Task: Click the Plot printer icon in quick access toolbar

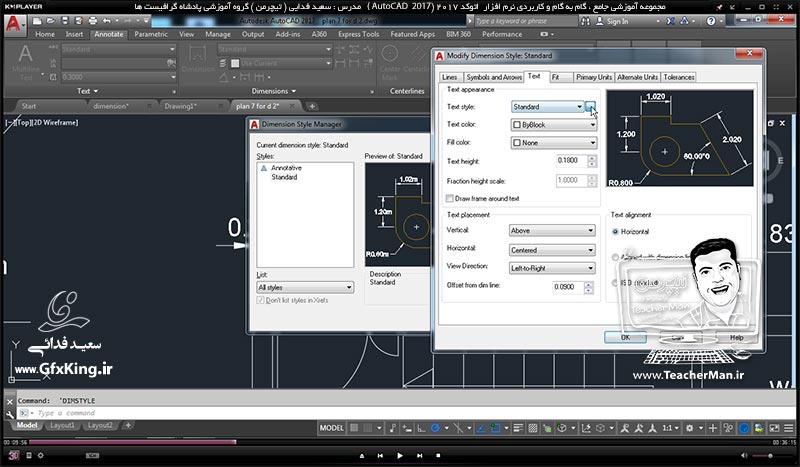Action: [x=92, y=21]
